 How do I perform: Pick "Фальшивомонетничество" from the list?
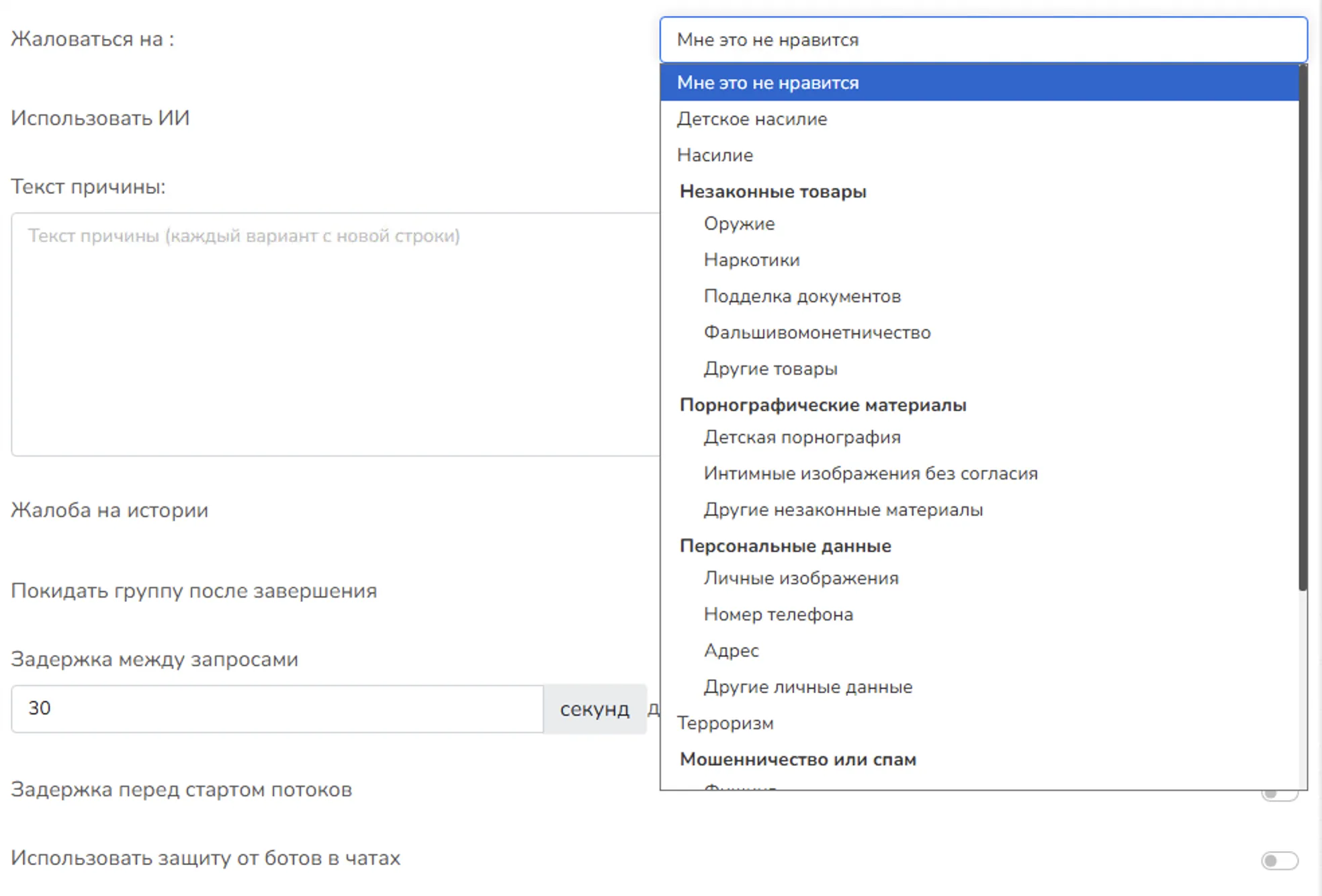817,332
